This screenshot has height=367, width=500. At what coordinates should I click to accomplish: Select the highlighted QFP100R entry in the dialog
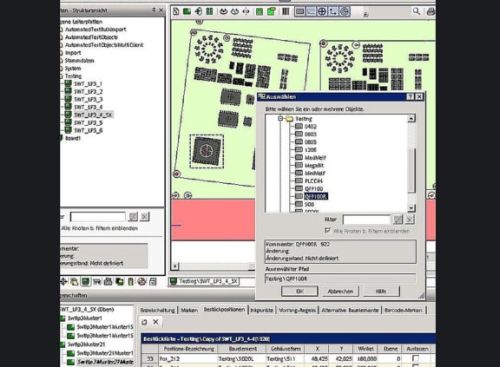pyautogui.click(x=316, y=196)
